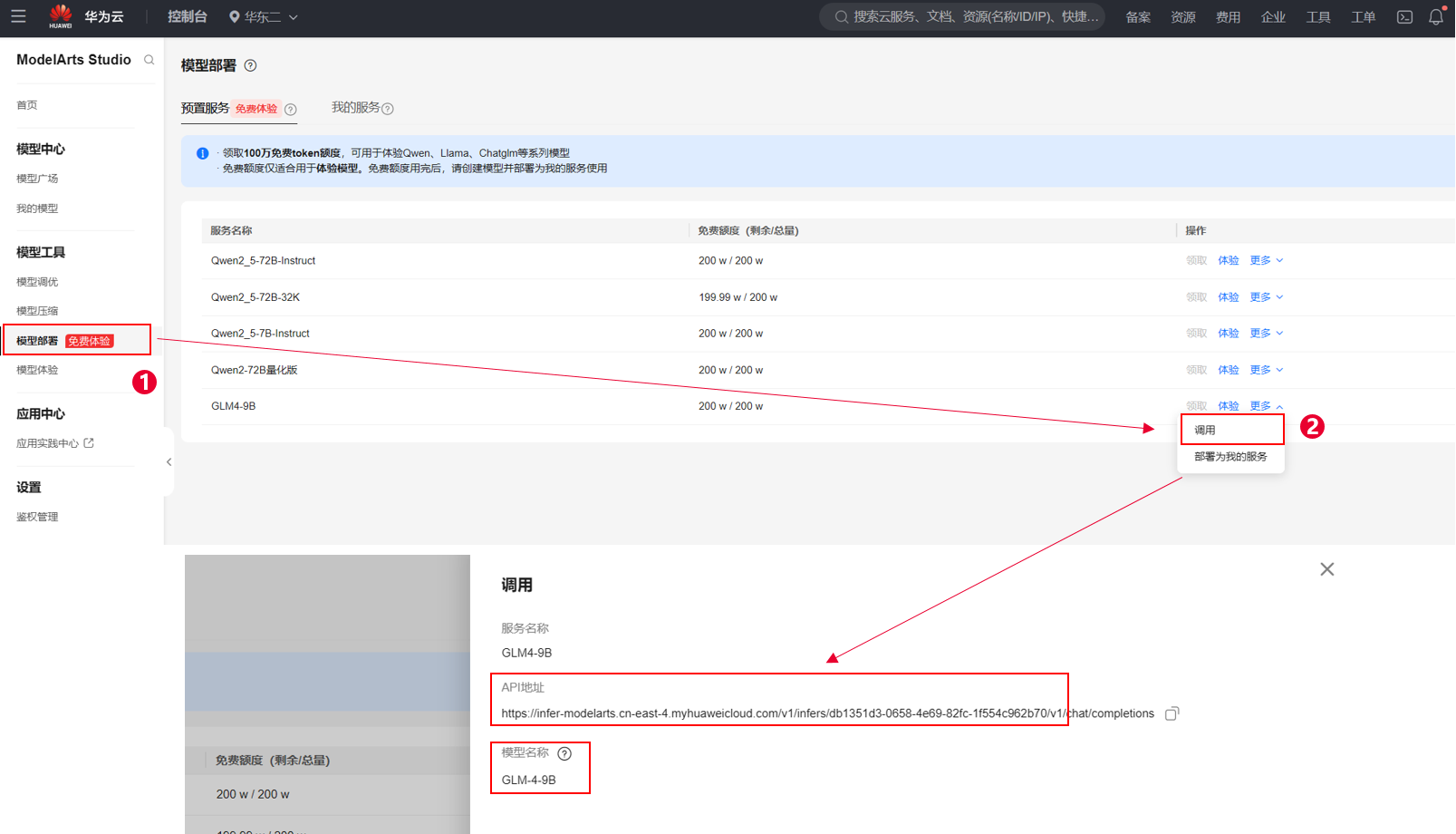
Task: Click the blue info icon in banner
Action: pyautogui.click(x=203, y=153)
